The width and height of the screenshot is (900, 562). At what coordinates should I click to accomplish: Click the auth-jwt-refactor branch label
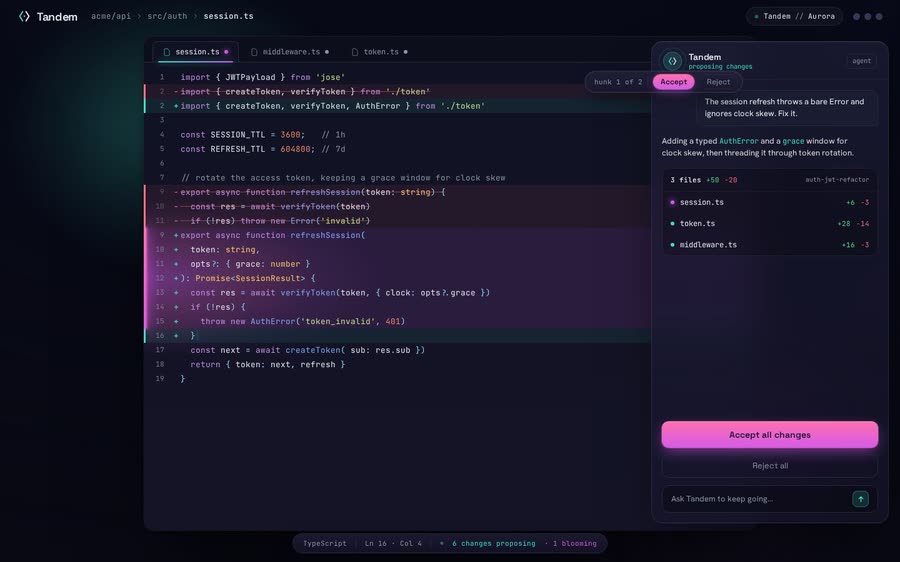(837, 180)
